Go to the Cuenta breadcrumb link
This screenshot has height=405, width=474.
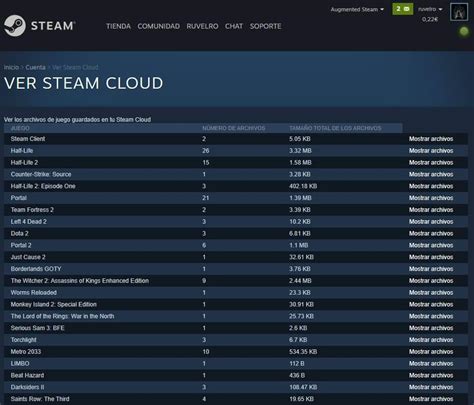click(35, 67)
